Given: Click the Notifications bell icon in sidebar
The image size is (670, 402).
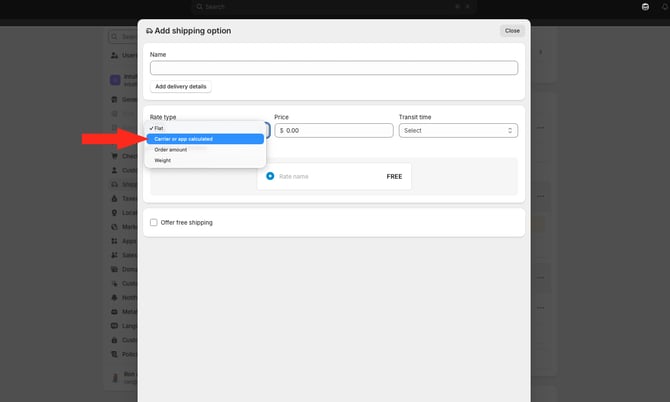Looking at the screenshot, I should (114, 297).
